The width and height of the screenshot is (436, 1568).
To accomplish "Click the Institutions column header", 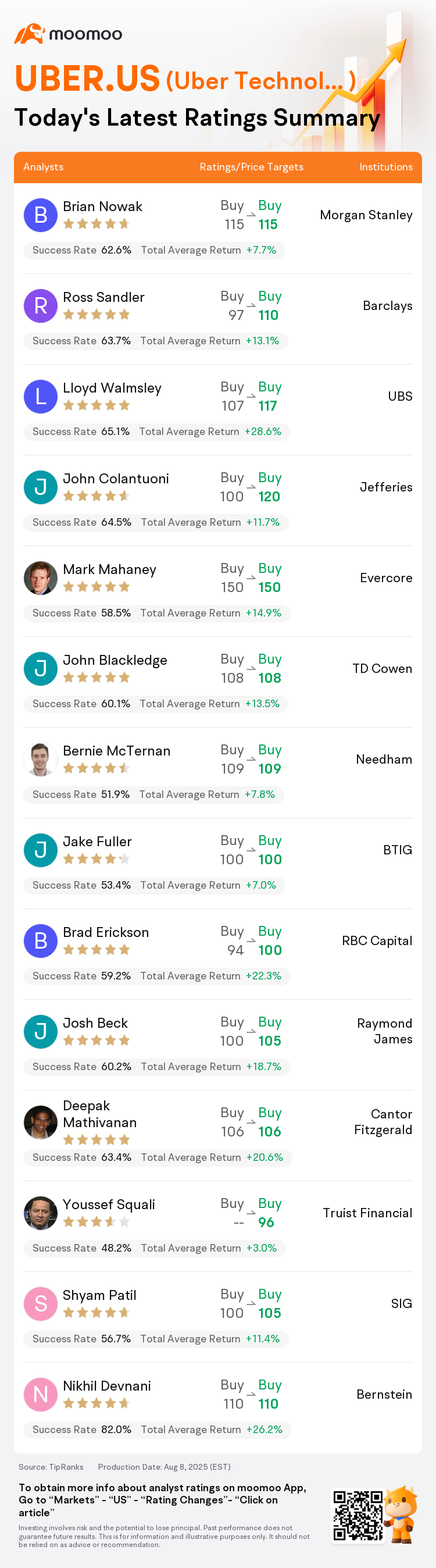I will 385,167.
